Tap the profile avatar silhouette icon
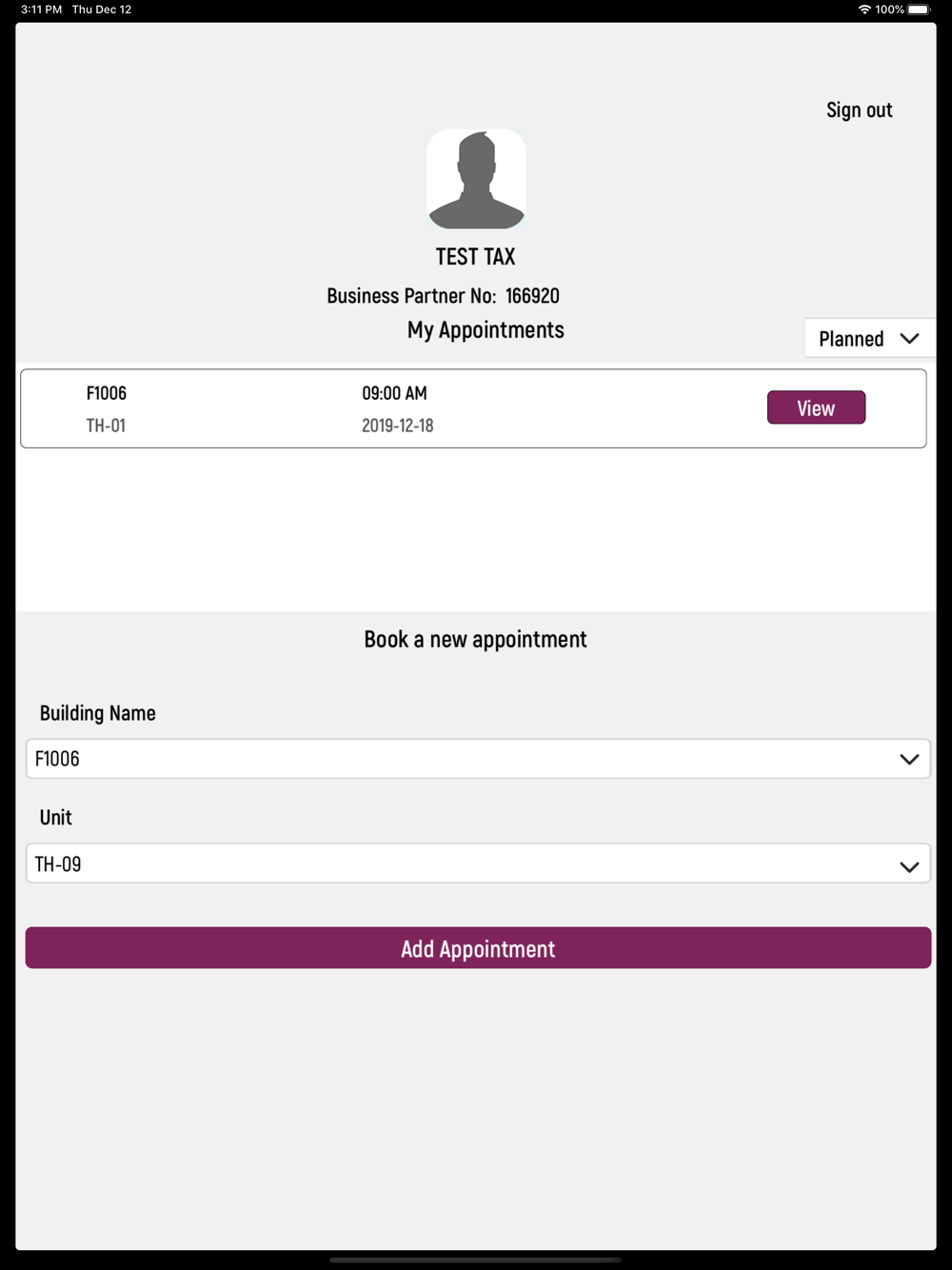The width and height of the screenshot is (952, 1270). 476,179
